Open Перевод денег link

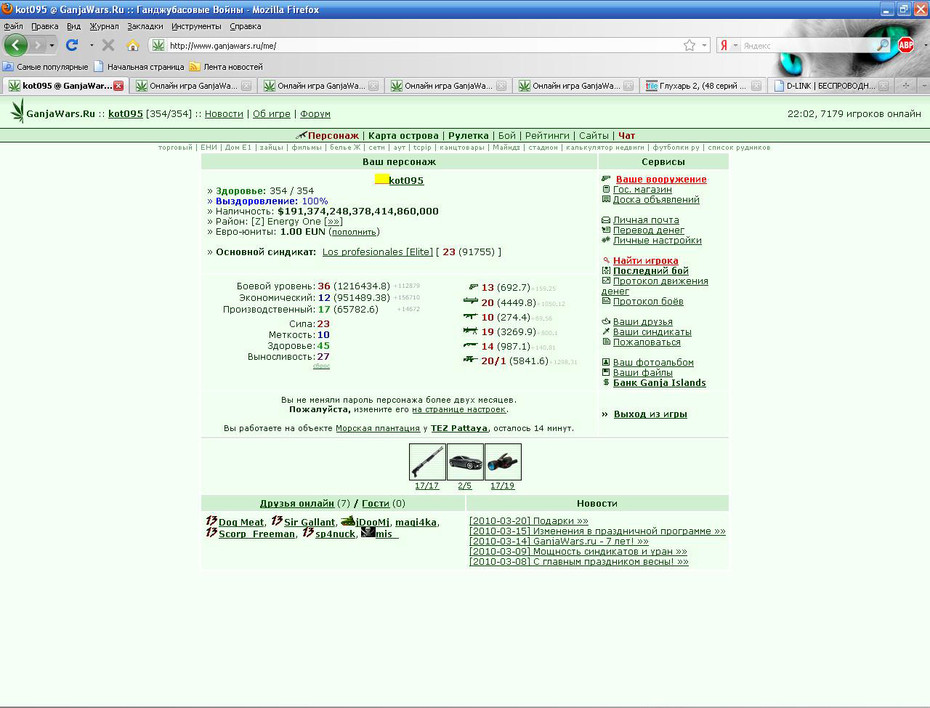(648, 229)
